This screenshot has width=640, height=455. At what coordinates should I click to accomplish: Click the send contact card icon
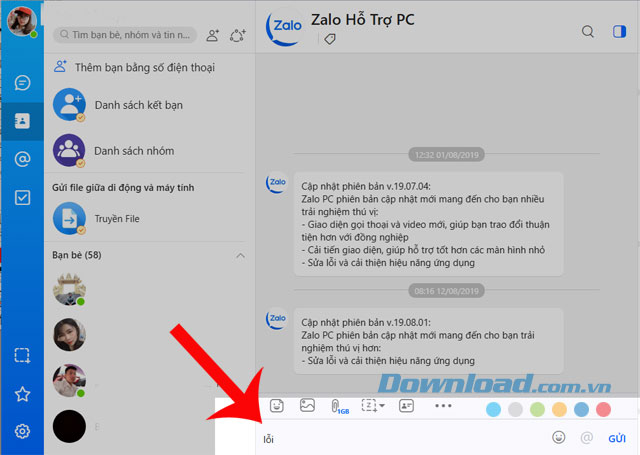coord(406,406)
